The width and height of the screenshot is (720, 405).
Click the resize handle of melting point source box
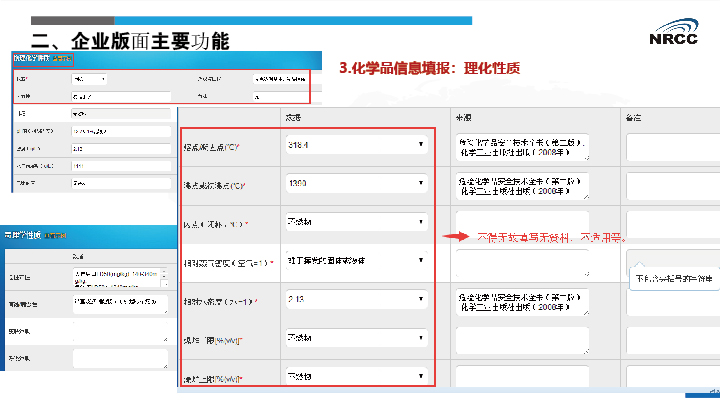pyautogui.click(x=586, y=158)
